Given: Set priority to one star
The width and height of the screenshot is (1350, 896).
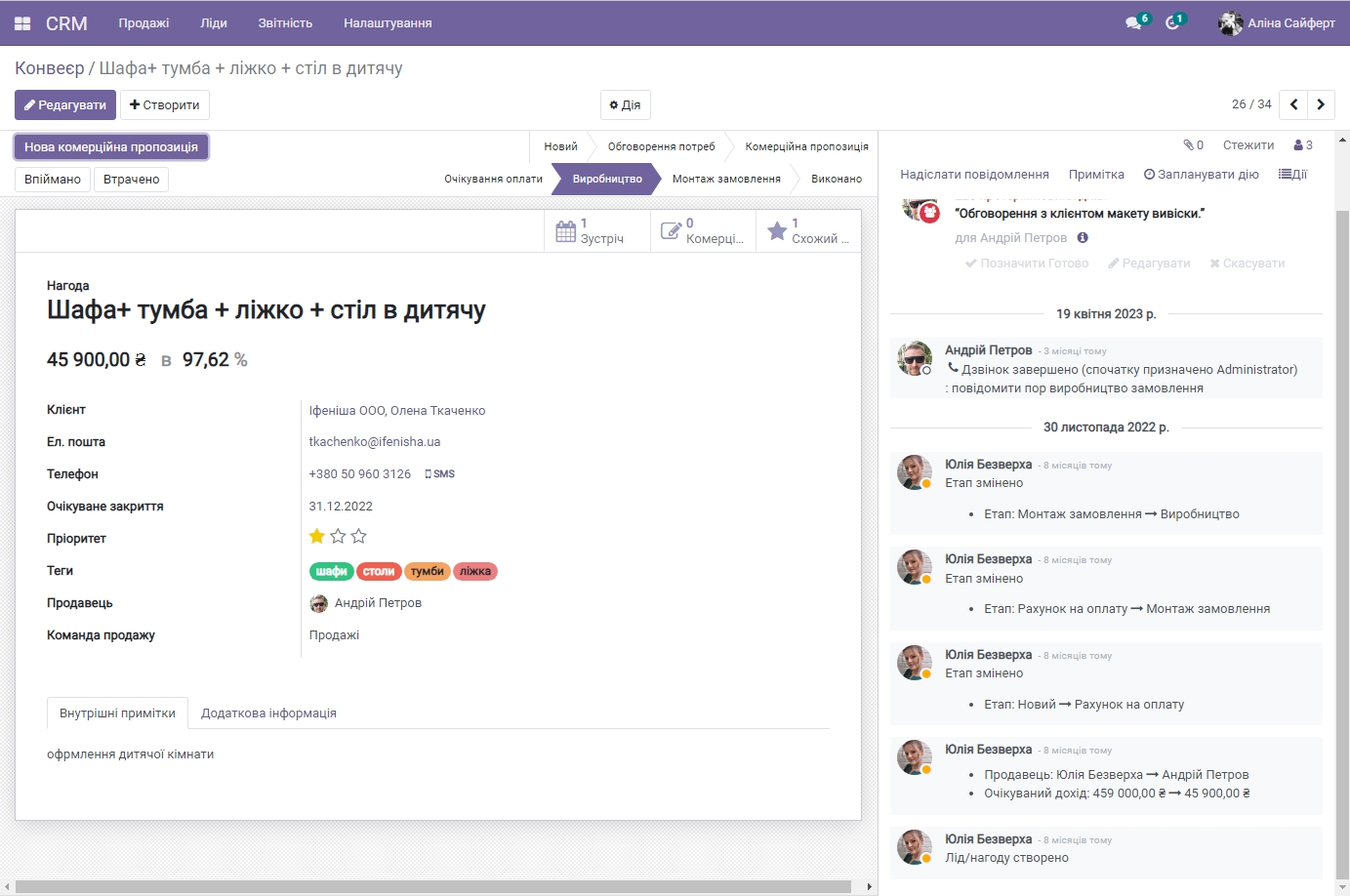Looking at the screenshot, I should point(316,536).
